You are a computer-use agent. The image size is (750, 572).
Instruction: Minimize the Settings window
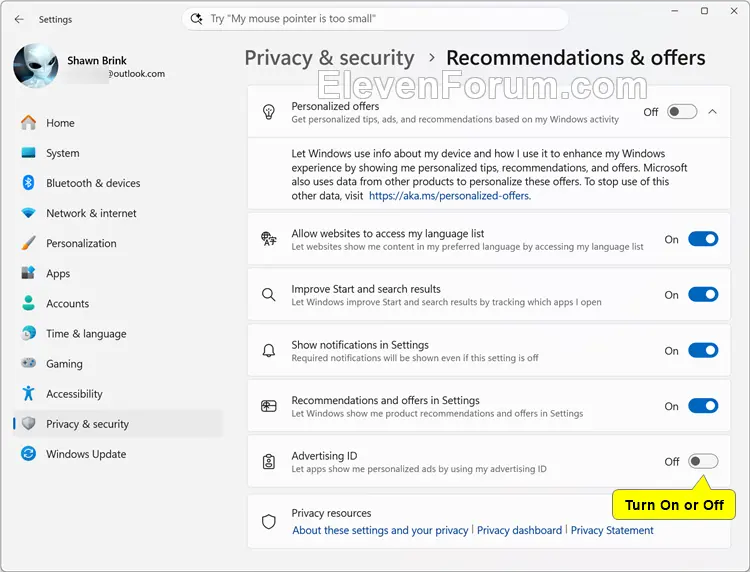click(675, 11)
